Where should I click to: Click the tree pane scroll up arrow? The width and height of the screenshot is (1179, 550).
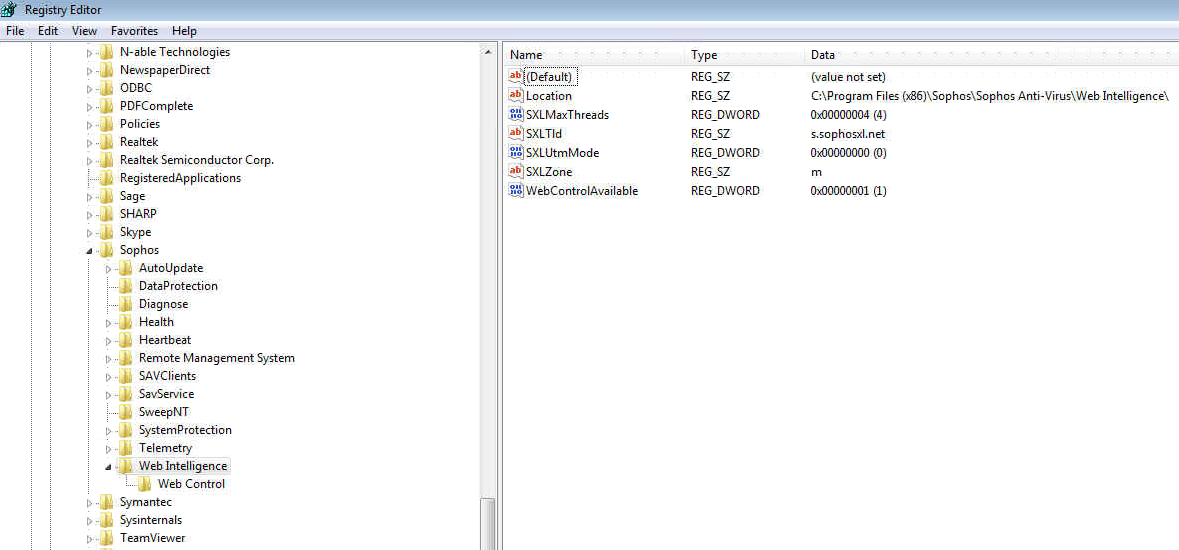(x=488, y=52)
